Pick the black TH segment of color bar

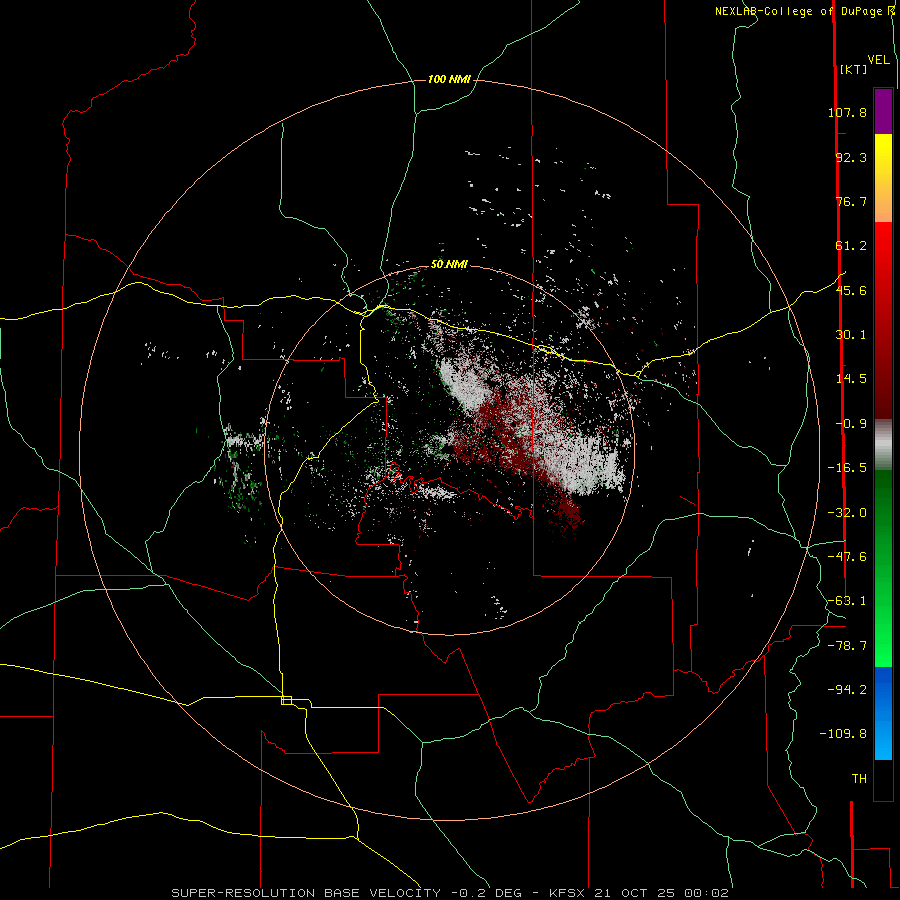(883, 779)
